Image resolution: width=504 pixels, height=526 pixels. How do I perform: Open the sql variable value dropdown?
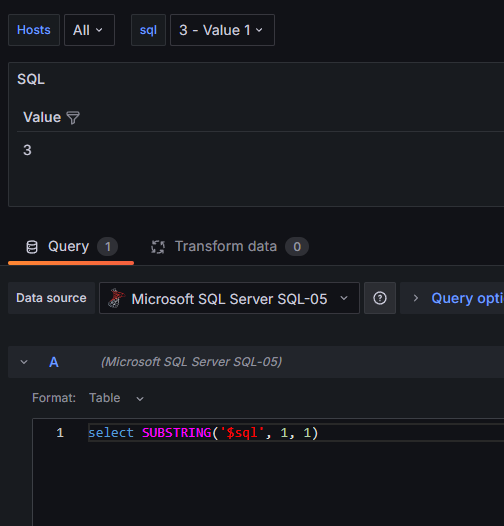click(222, 30)
